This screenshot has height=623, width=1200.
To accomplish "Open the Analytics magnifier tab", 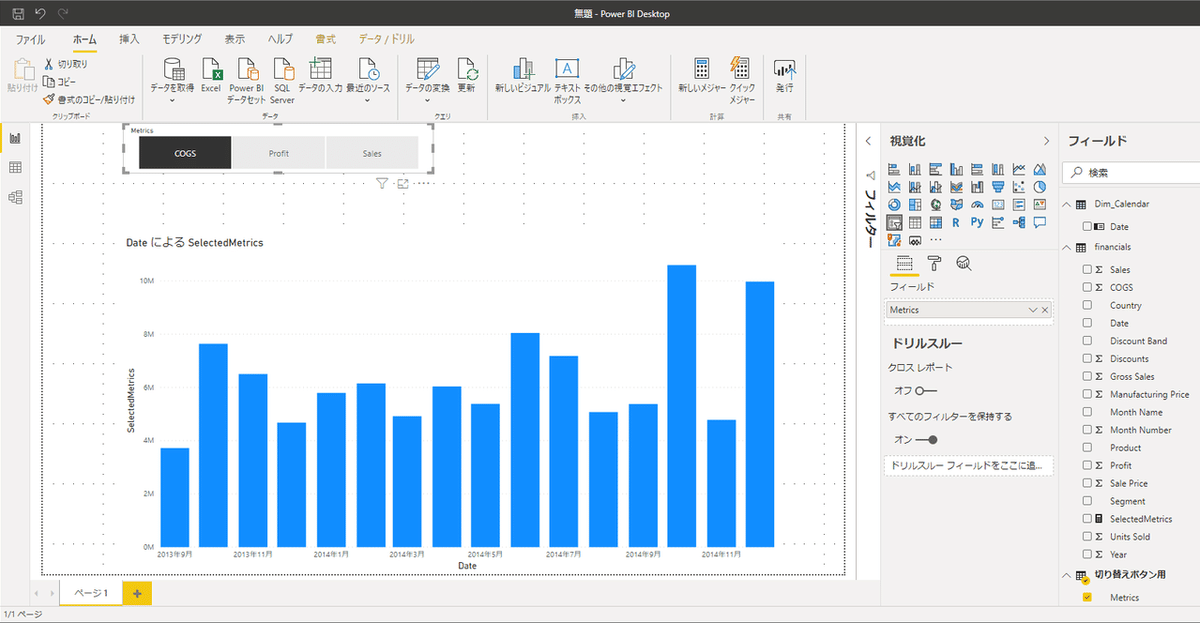I will tap(964, 264).
